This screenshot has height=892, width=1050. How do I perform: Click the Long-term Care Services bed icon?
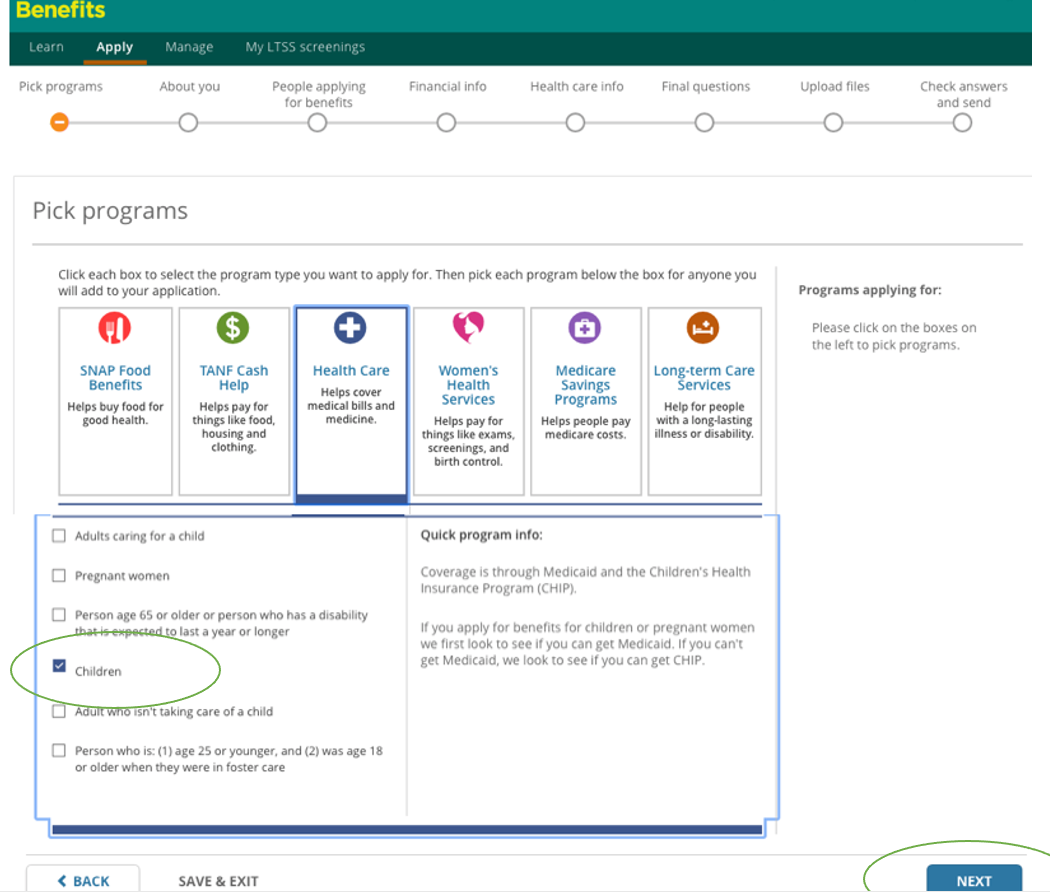(x=703, y=327)
